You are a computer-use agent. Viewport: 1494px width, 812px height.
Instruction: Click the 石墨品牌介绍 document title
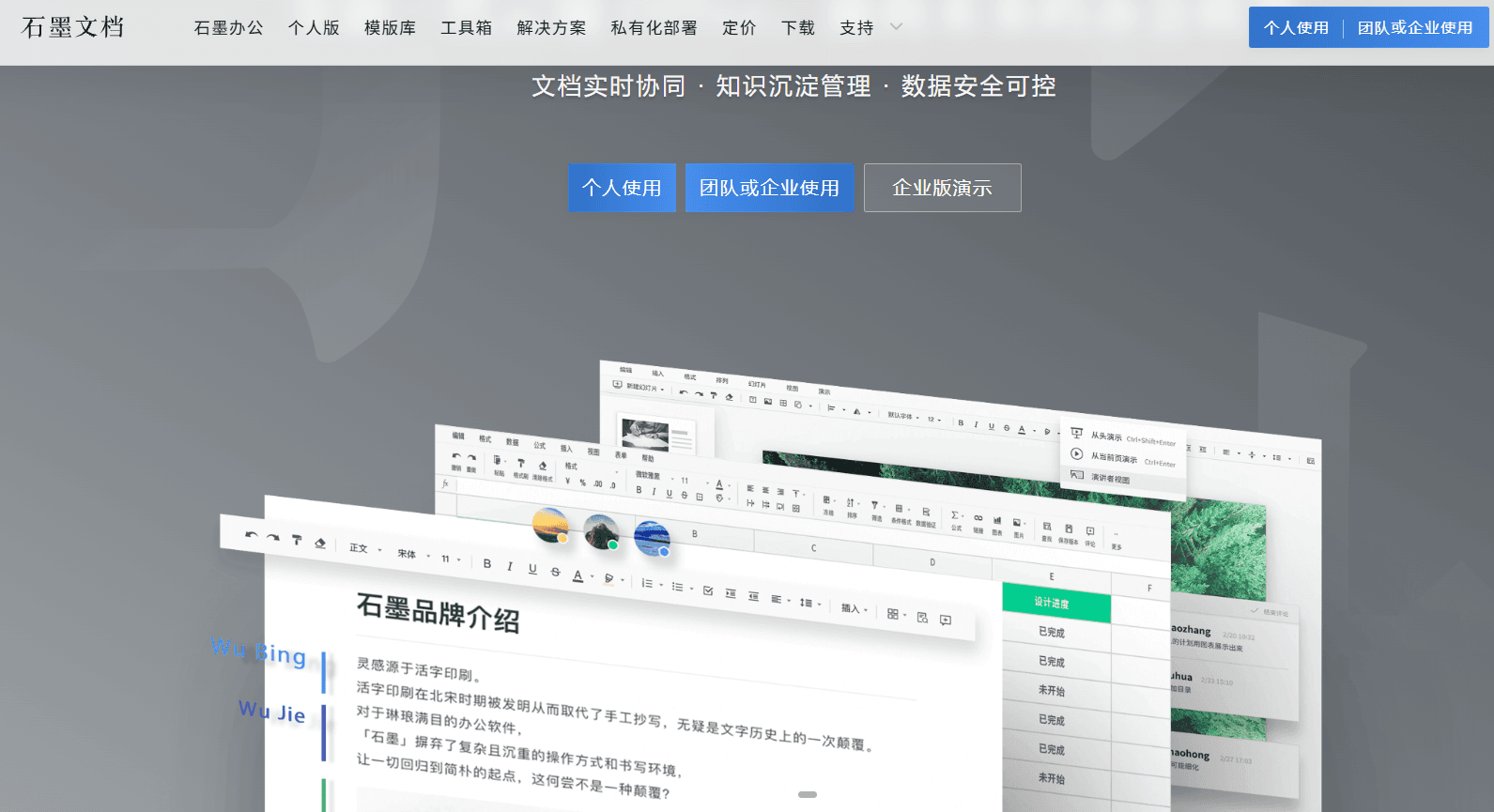(438, 613)
